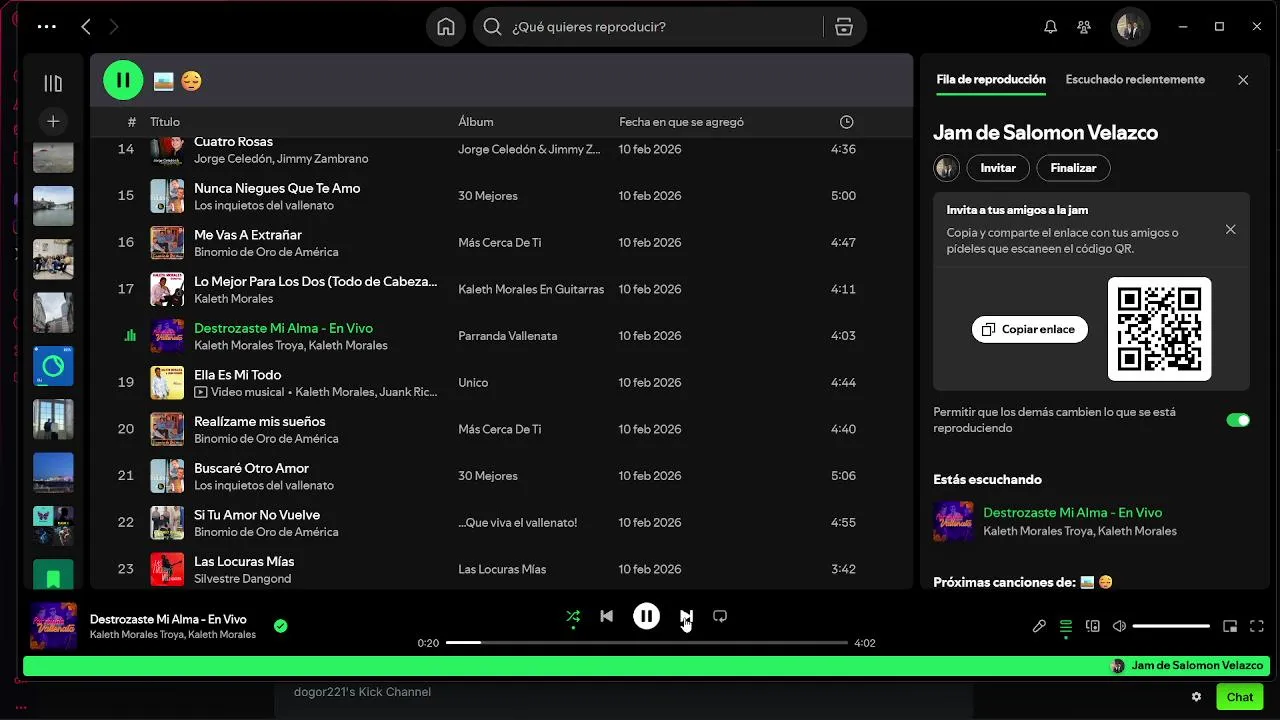
Task: Open the profile avatar menu
Action: click(x=1130, y=27)
